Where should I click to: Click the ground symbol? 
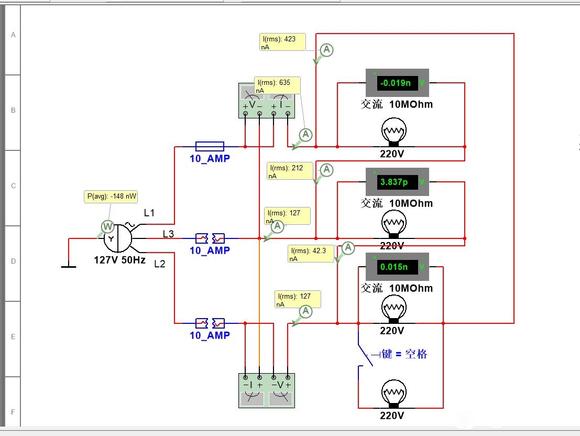(x=68, y=266)
